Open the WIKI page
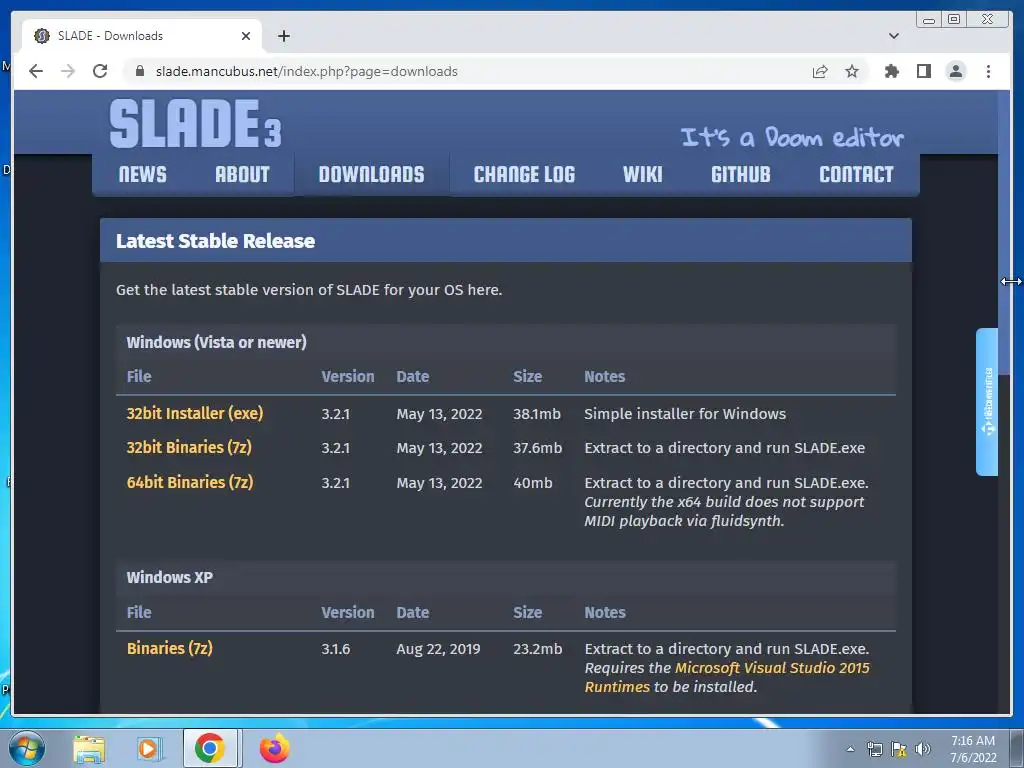This screenshot has height=768, width=1024. (x=643, y=174)
